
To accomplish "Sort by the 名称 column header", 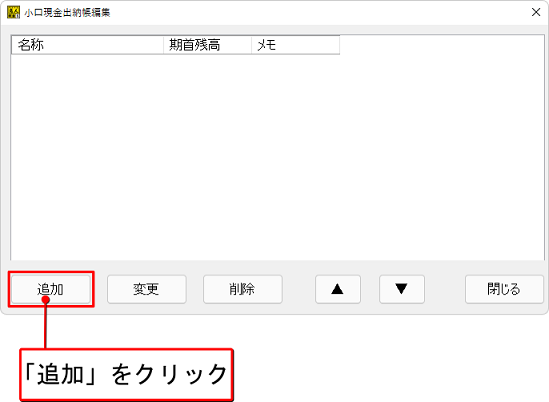I will pyautogui.click(x=88, y=45).
